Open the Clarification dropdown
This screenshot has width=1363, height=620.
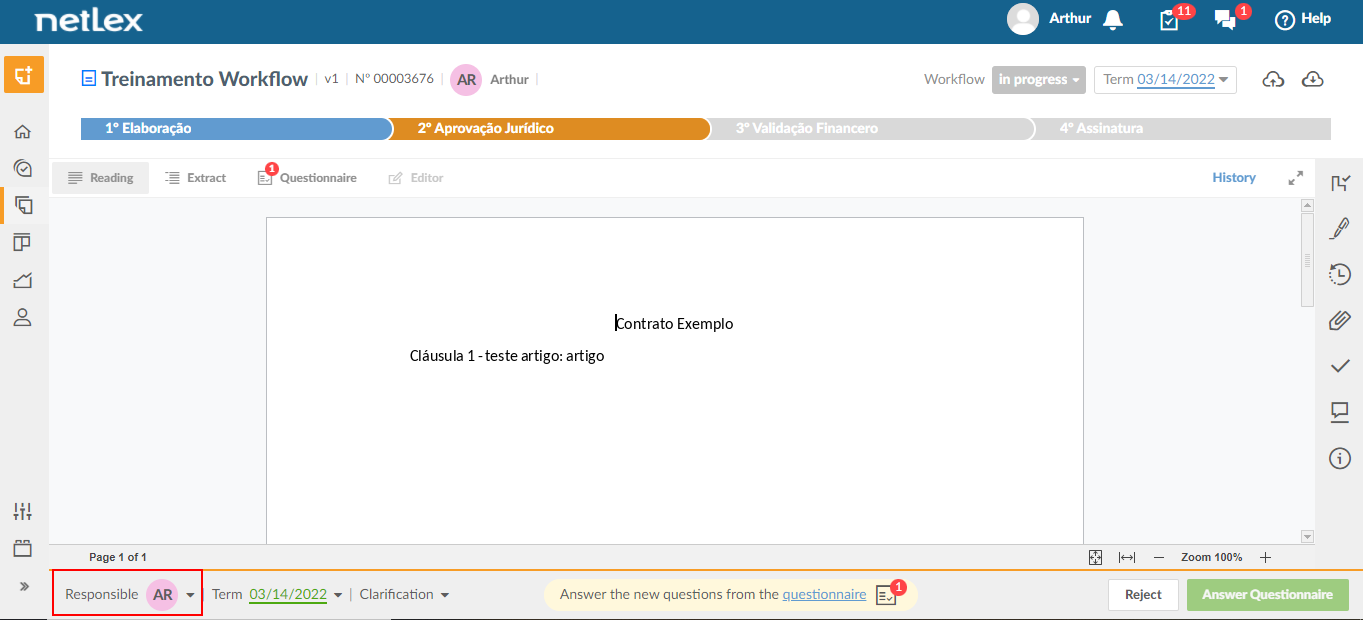(x=404, y=594)
